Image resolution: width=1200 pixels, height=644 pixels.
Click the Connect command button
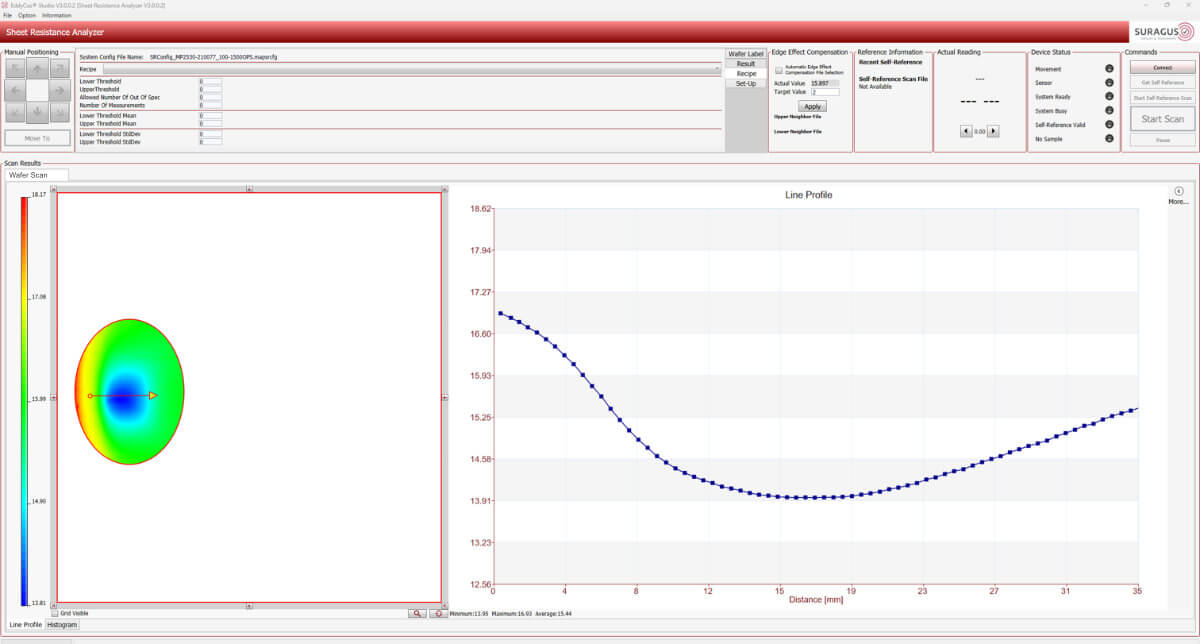(x=1160, y=68)
